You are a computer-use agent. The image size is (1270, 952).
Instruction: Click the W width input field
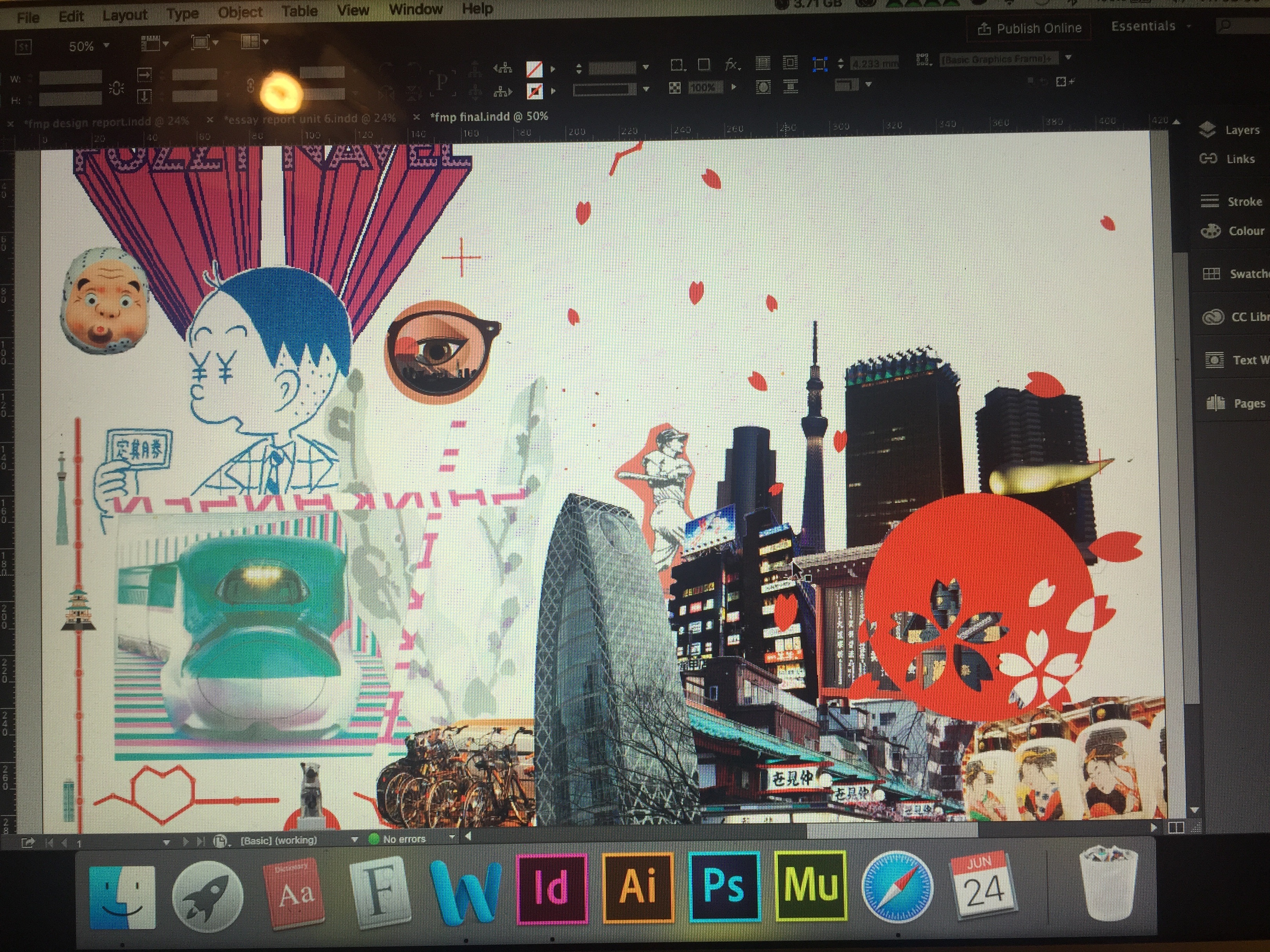coord(70,77)
